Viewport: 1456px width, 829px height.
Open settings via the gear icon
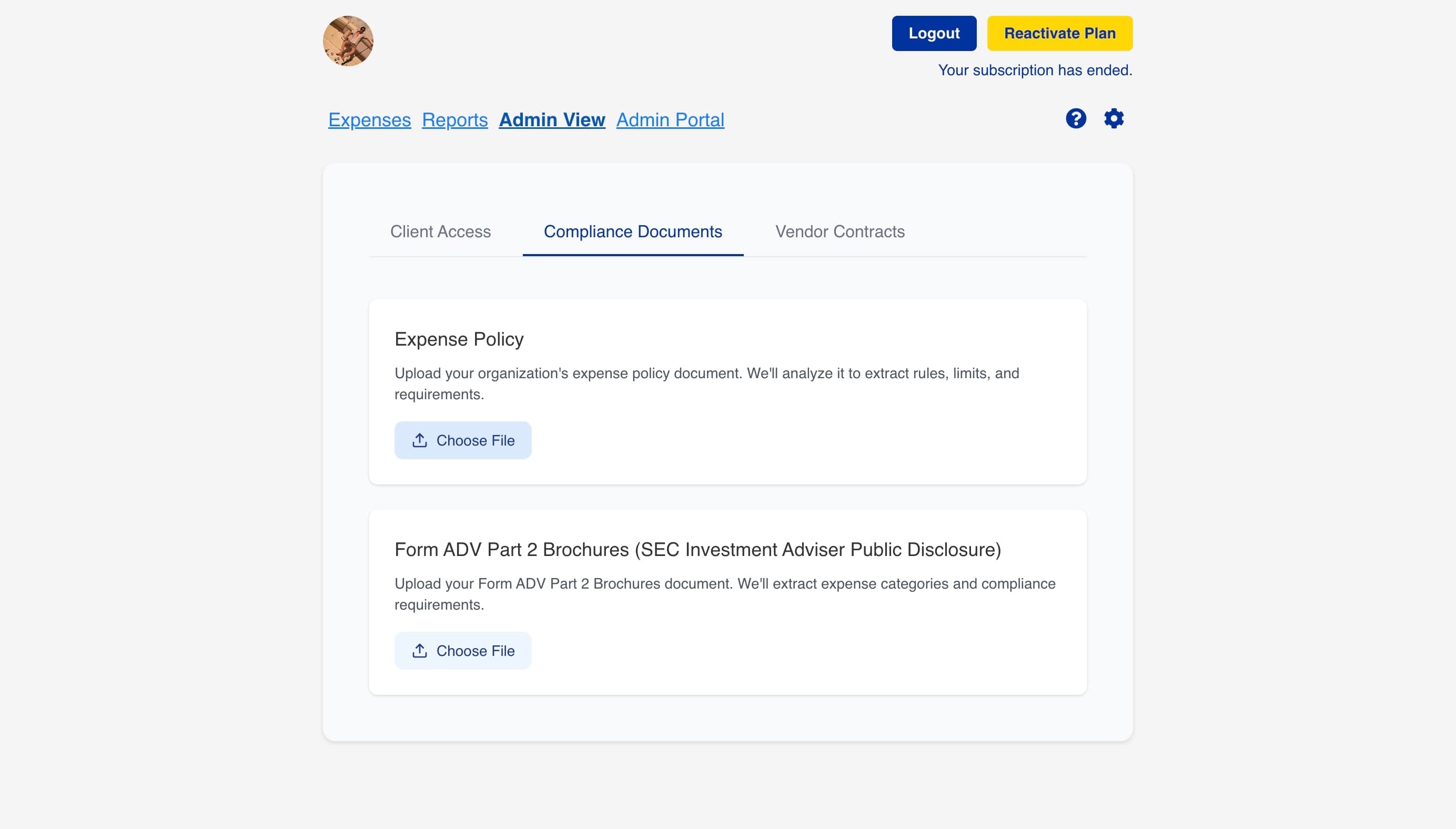(x=1114, y=118)
